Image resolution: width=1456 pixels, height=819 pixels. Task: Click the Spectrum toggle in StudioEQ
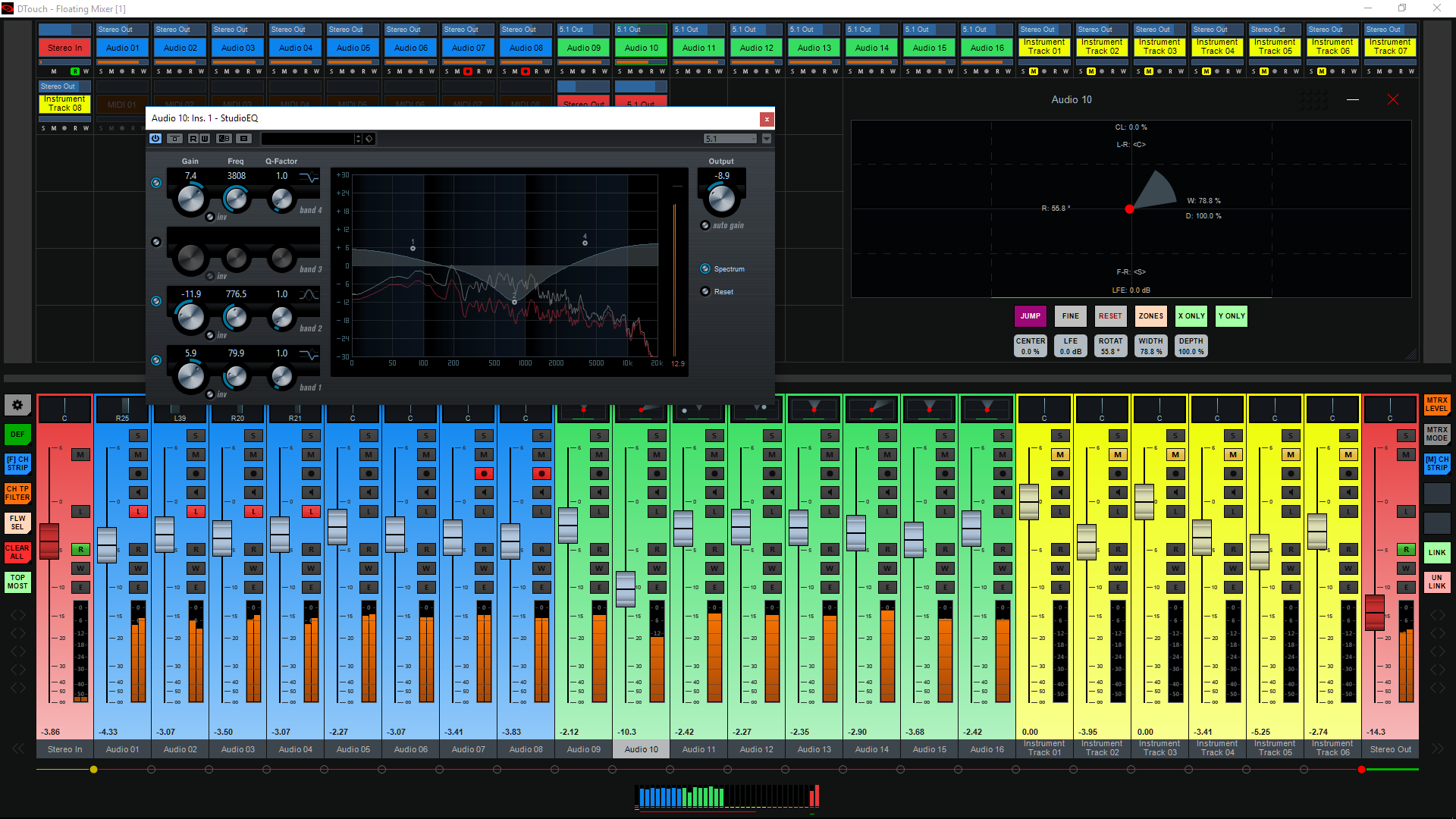click(x=705, y=268)
